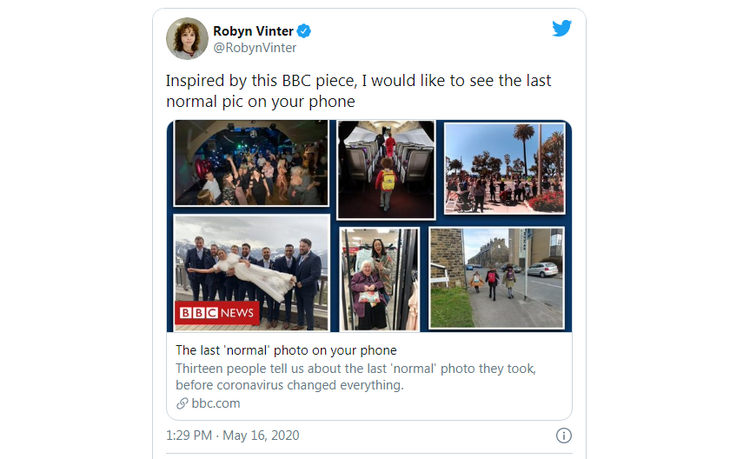Image resolution: width=730 pixels, height=459 pixels.
Task: Click the blue verified badge
Action: tap(305, 31)
